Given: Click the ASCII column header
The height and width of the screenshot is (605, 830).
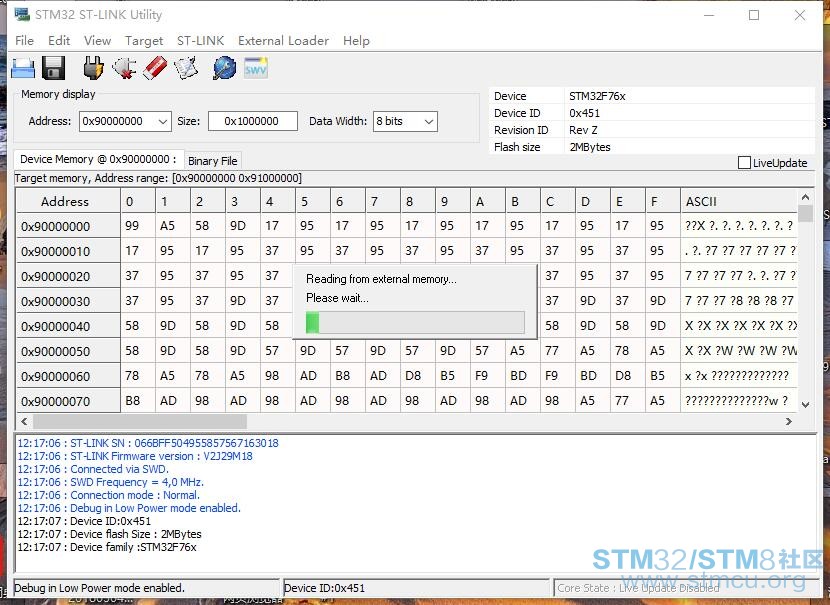Looking at the screenshot, I should point(738,201).
